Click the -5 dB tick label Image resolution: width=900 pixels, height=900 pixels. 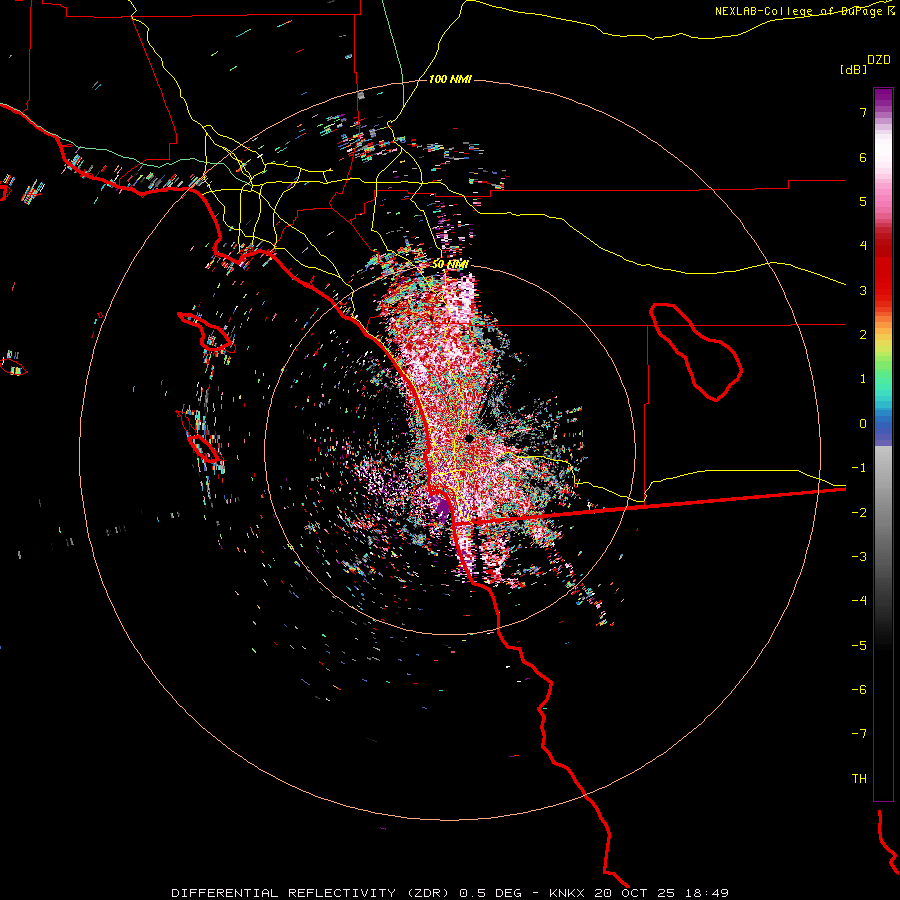coord(859,646)
